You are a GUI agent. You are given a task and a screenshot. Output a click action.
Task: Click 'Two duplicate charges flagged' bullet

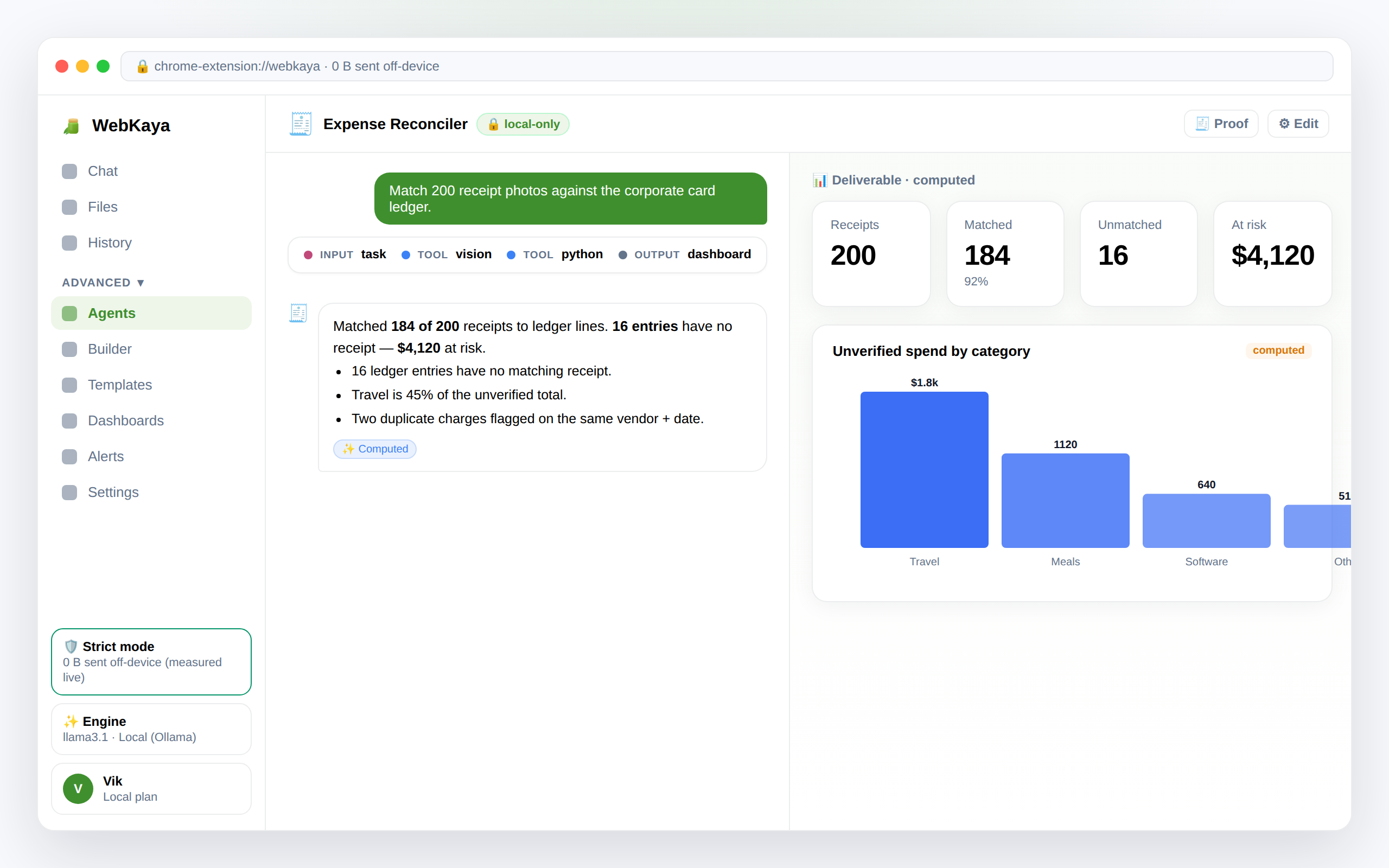[x=527, y=419]
